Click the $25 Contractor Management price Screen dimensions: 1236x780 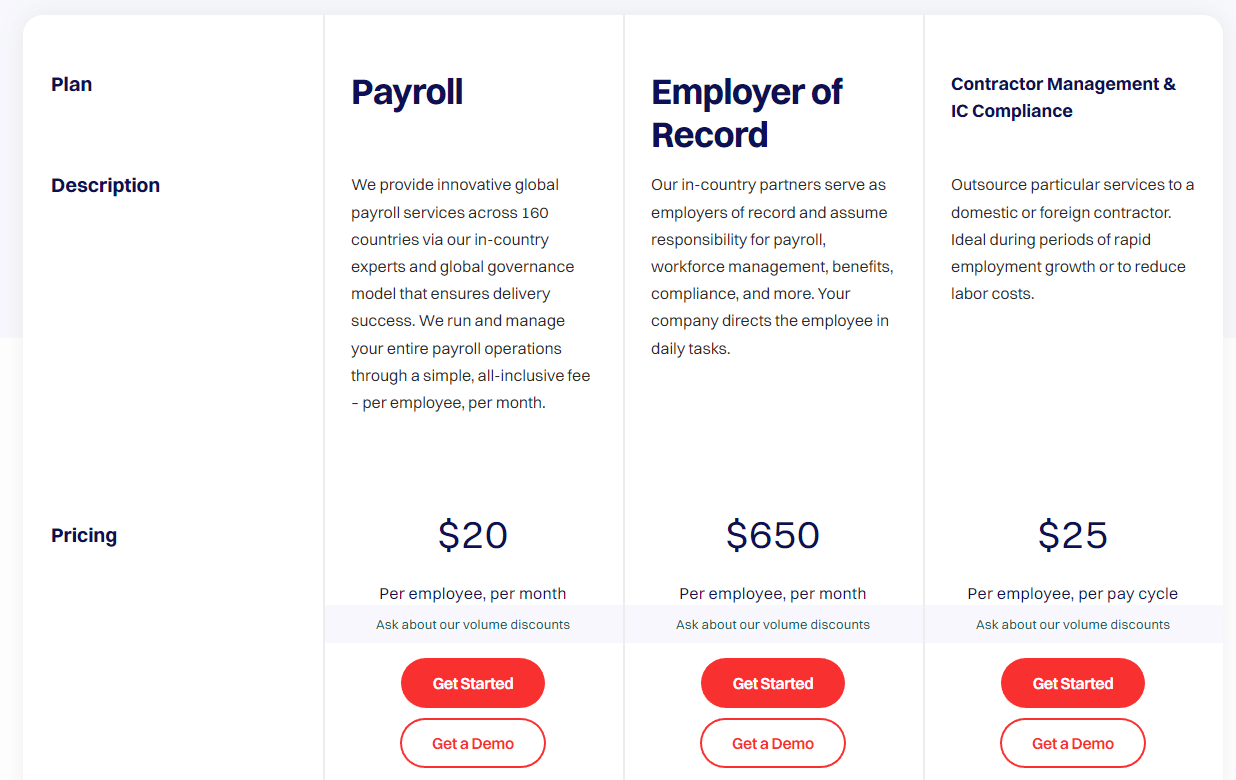[x=1072, y=536]
